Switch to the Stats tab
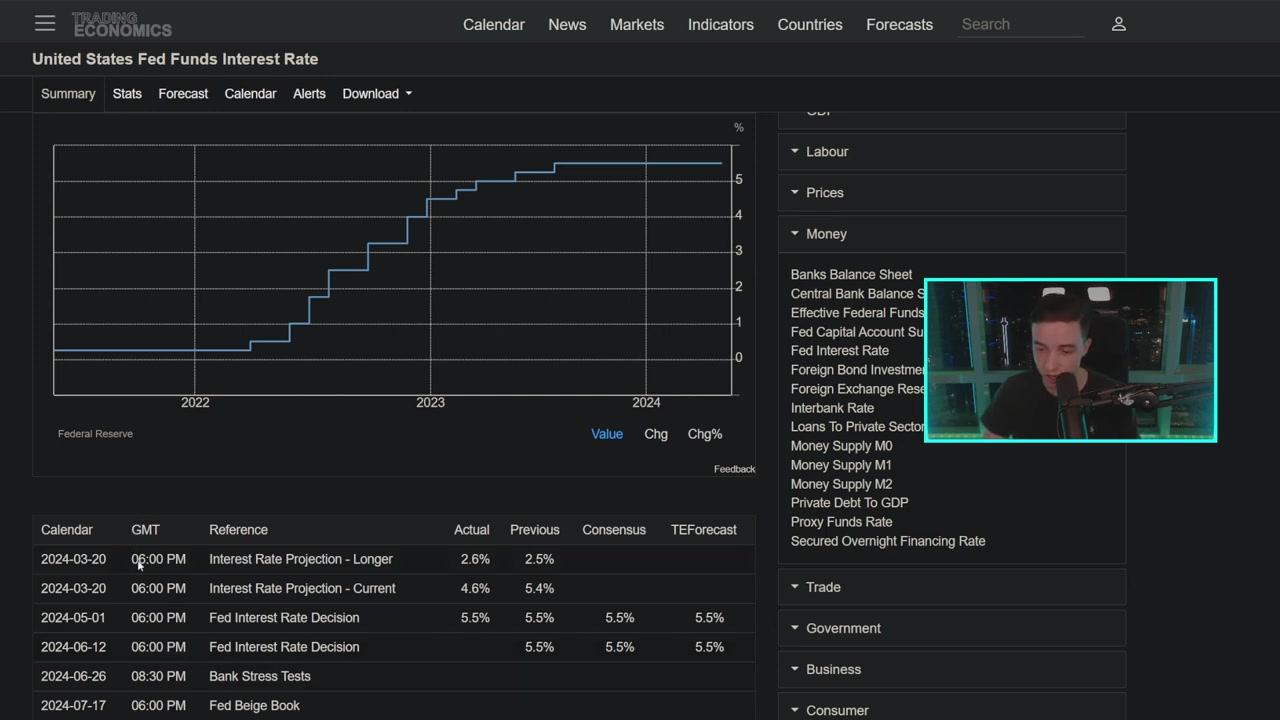Screen dimensions: 1280x720 click(x=127, y=94)
